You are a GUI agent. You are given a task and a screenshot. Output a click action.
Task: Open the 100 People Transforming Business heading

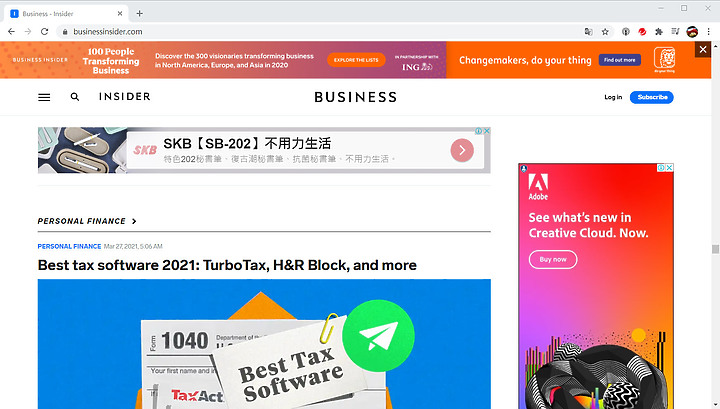click(x=111, y=61)
